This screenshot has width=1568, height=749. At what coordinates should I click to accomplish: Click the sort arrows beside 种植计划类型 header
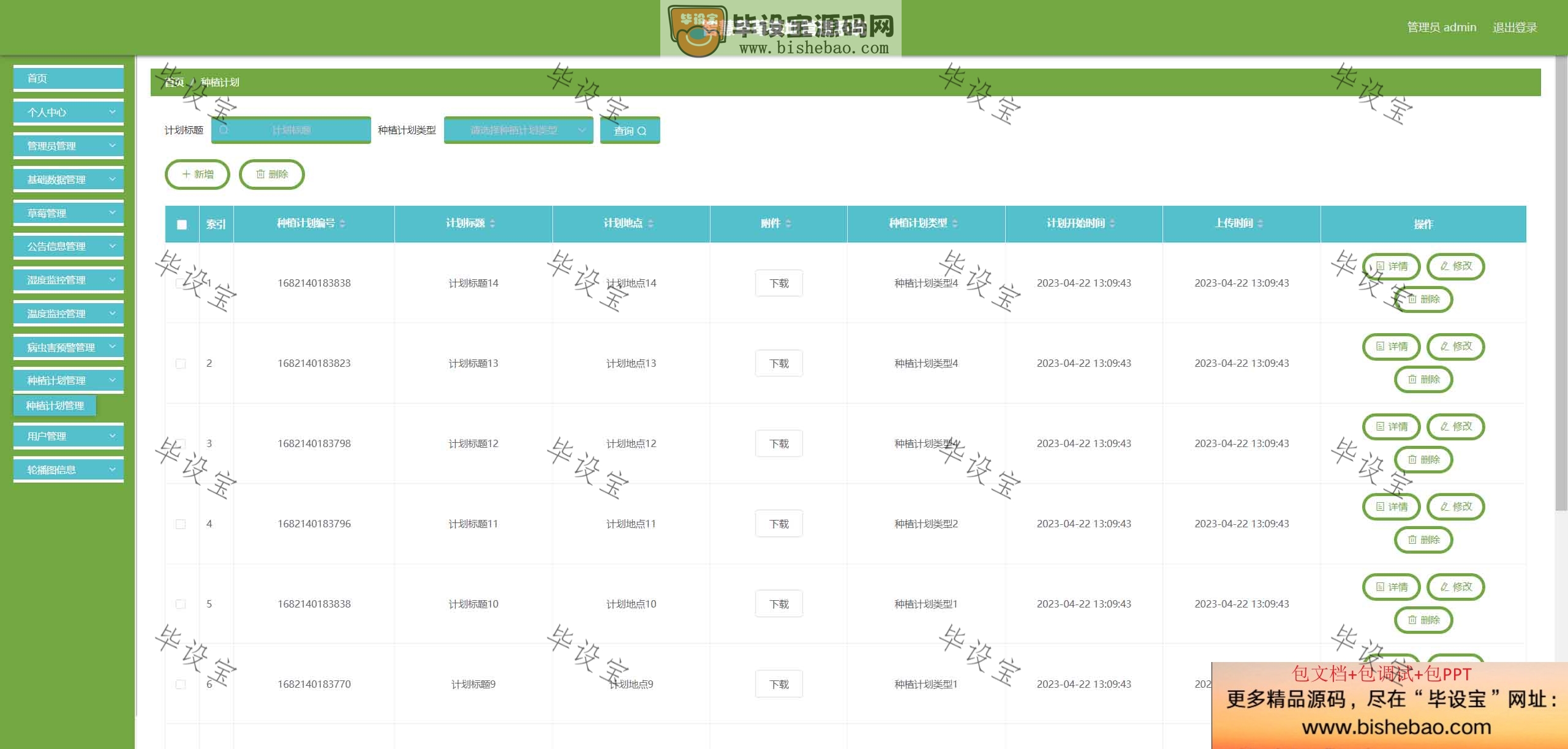click(955, 224)
